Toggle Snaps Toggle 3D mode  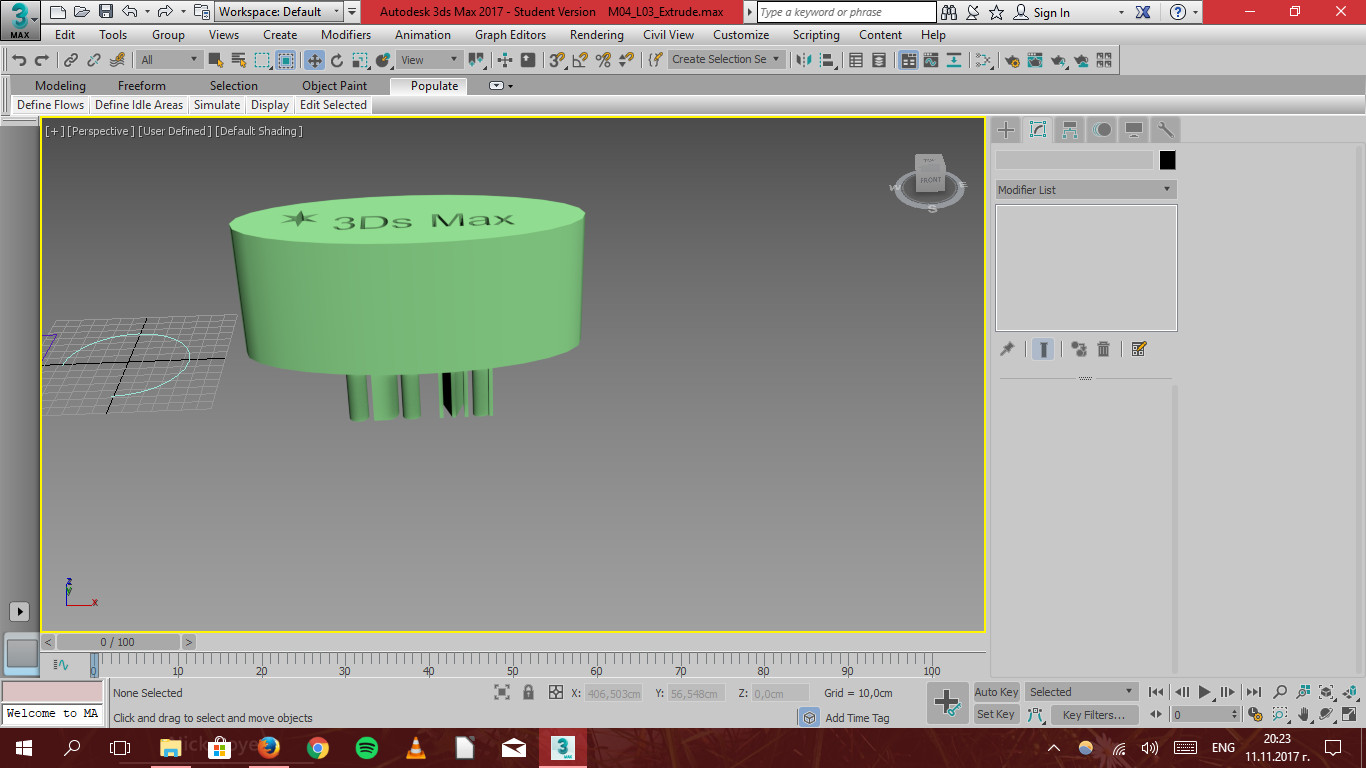tap(558, 60)
